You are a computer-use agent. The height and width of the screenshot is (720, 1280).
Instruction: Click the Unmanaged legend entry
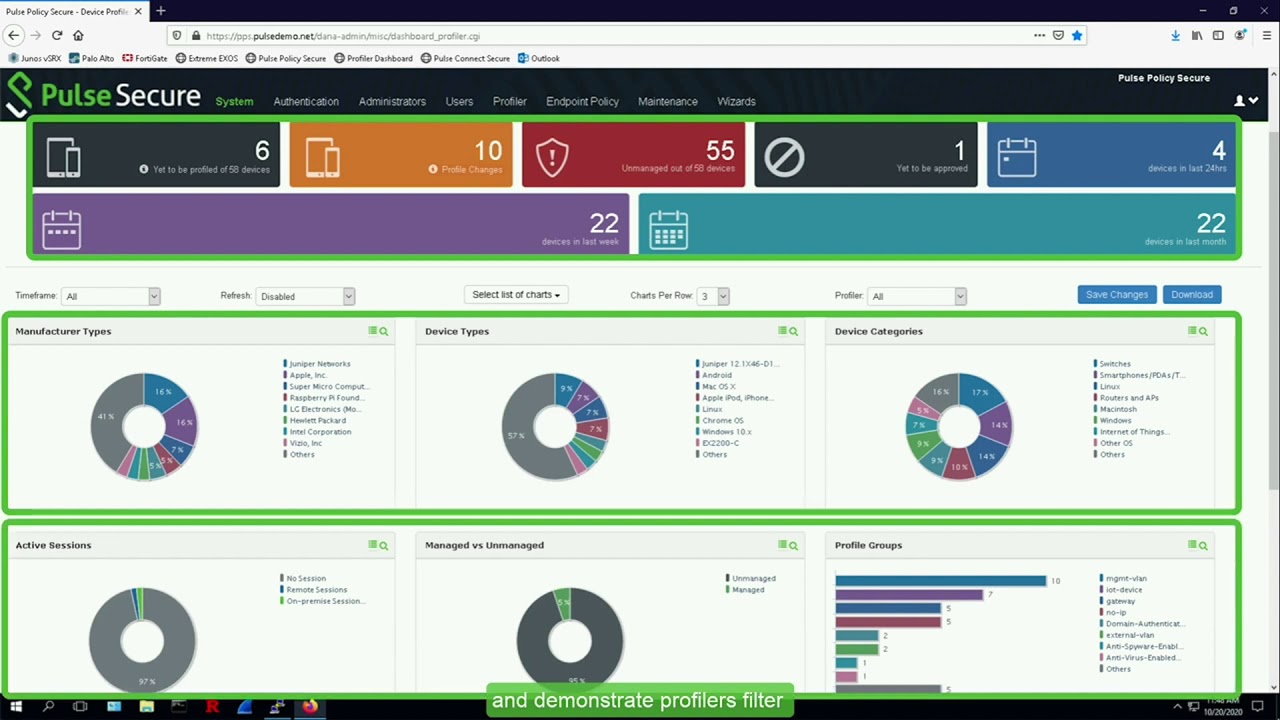[750, 578]
